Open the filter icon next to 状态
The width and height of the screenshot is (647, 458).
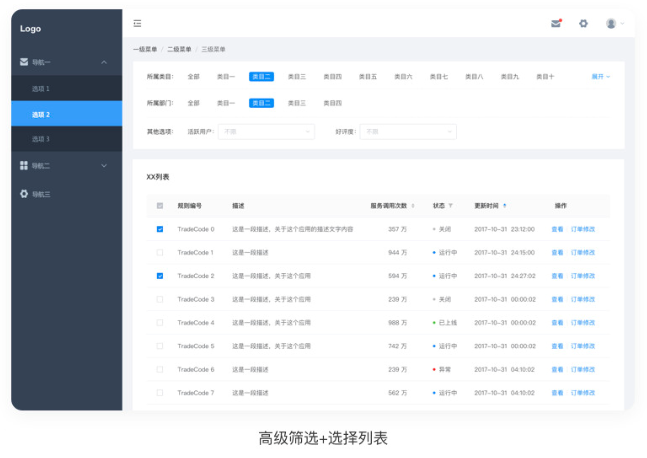point(450,205)
